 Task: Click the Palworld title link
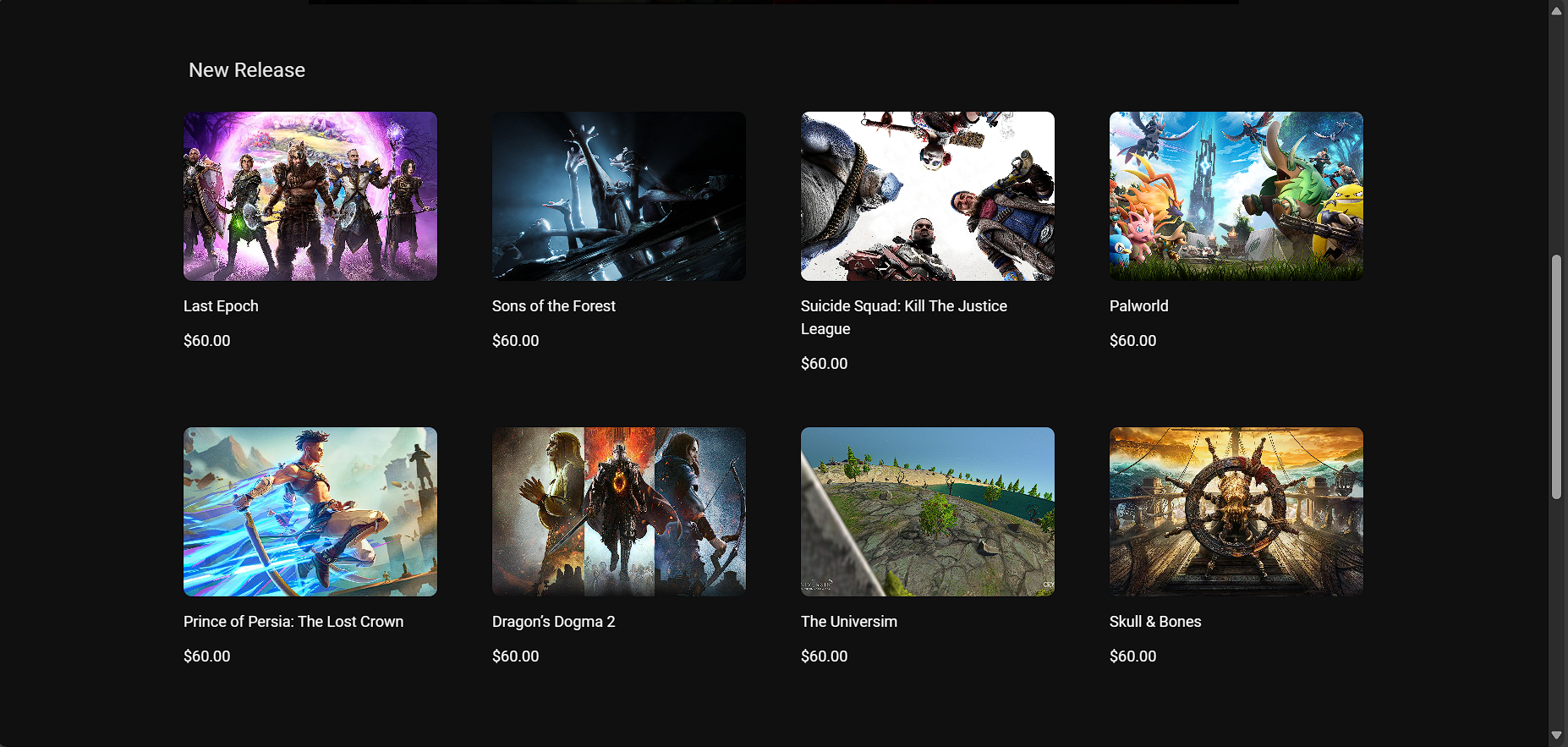tap(1139, 306)
